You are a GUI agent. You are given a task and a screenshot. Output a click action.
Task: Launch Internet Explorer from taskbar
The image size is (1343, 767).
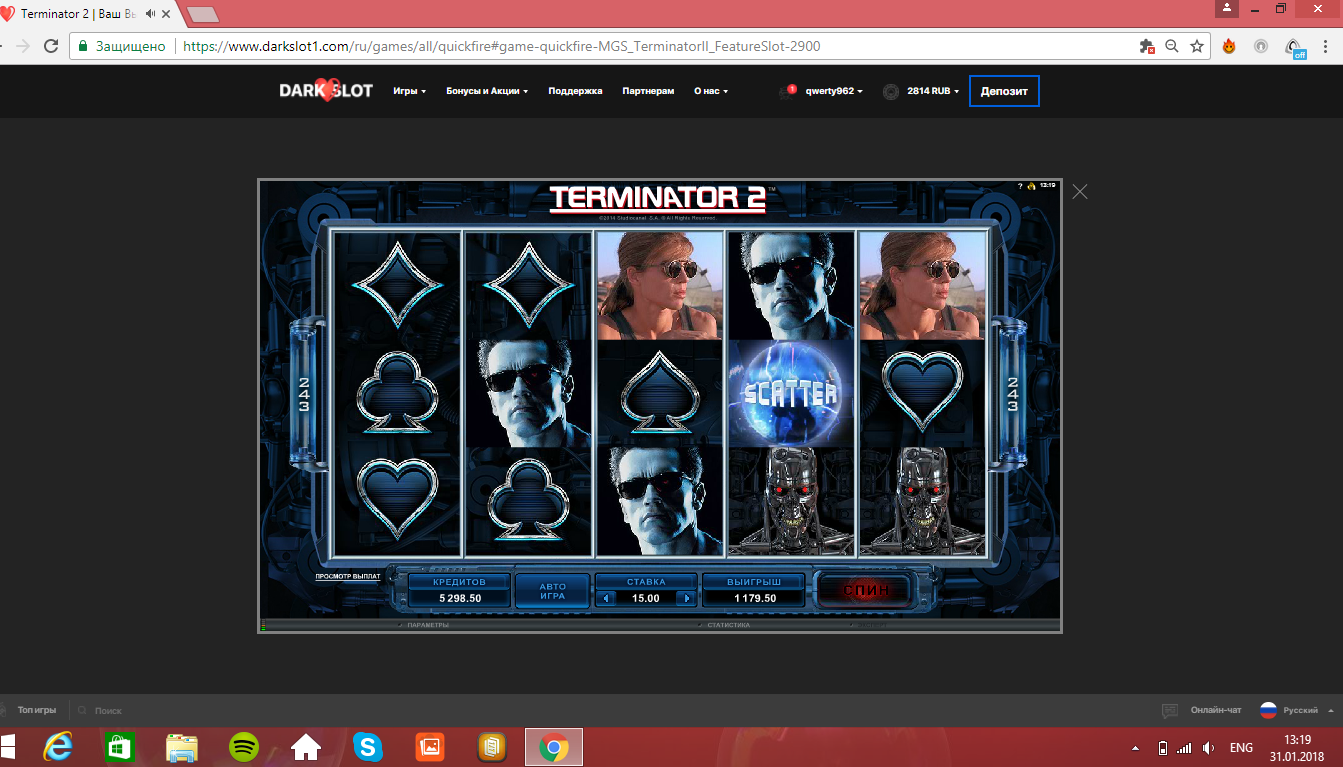(58, 747)
